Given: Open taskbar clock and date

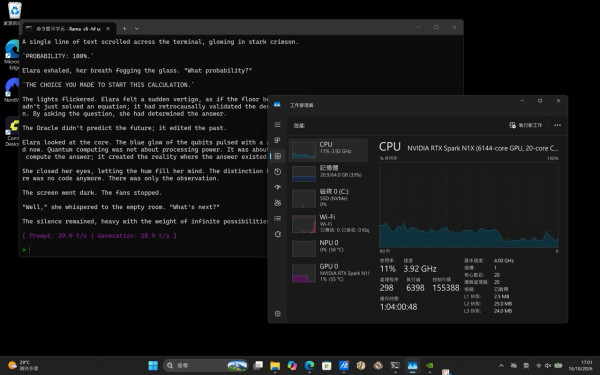Looking at the screenshot, I should click(580, 365).
